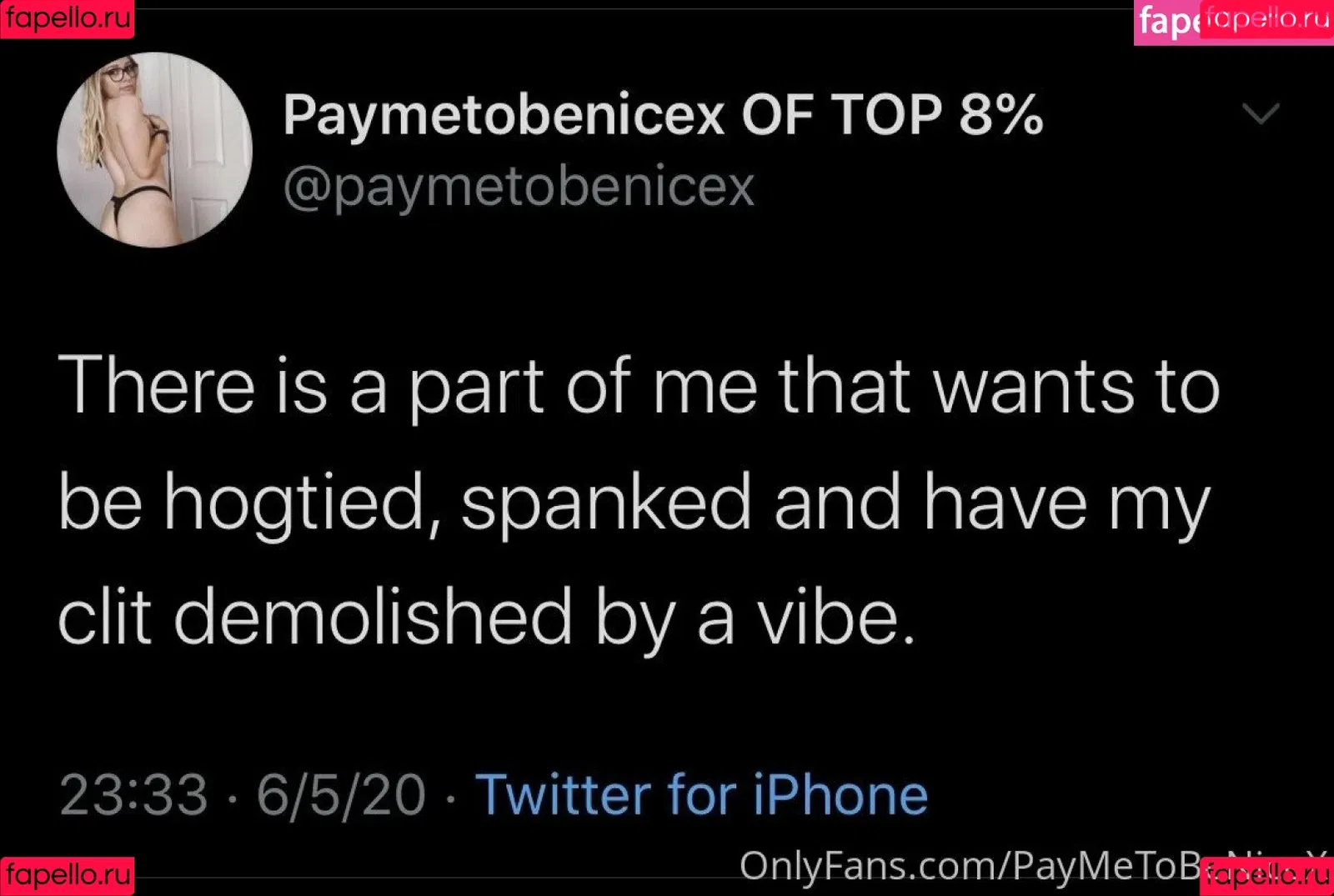Click the word 'iPhone' in source label

pos(840,794)
